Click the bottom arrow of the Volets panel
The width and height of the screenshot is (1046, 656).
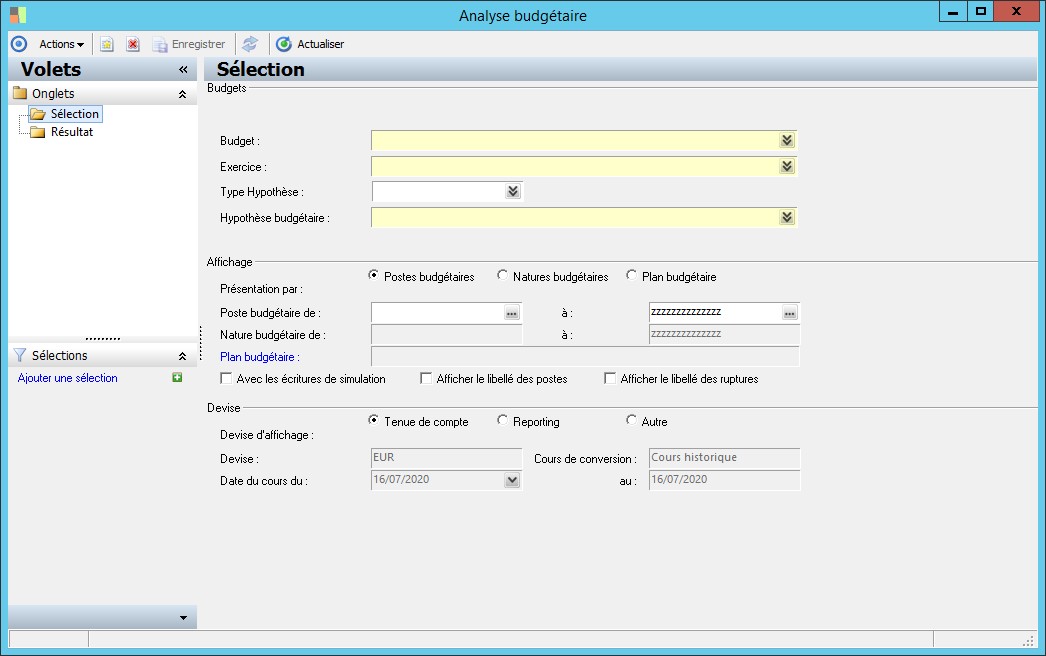click(x=183, y=617)
